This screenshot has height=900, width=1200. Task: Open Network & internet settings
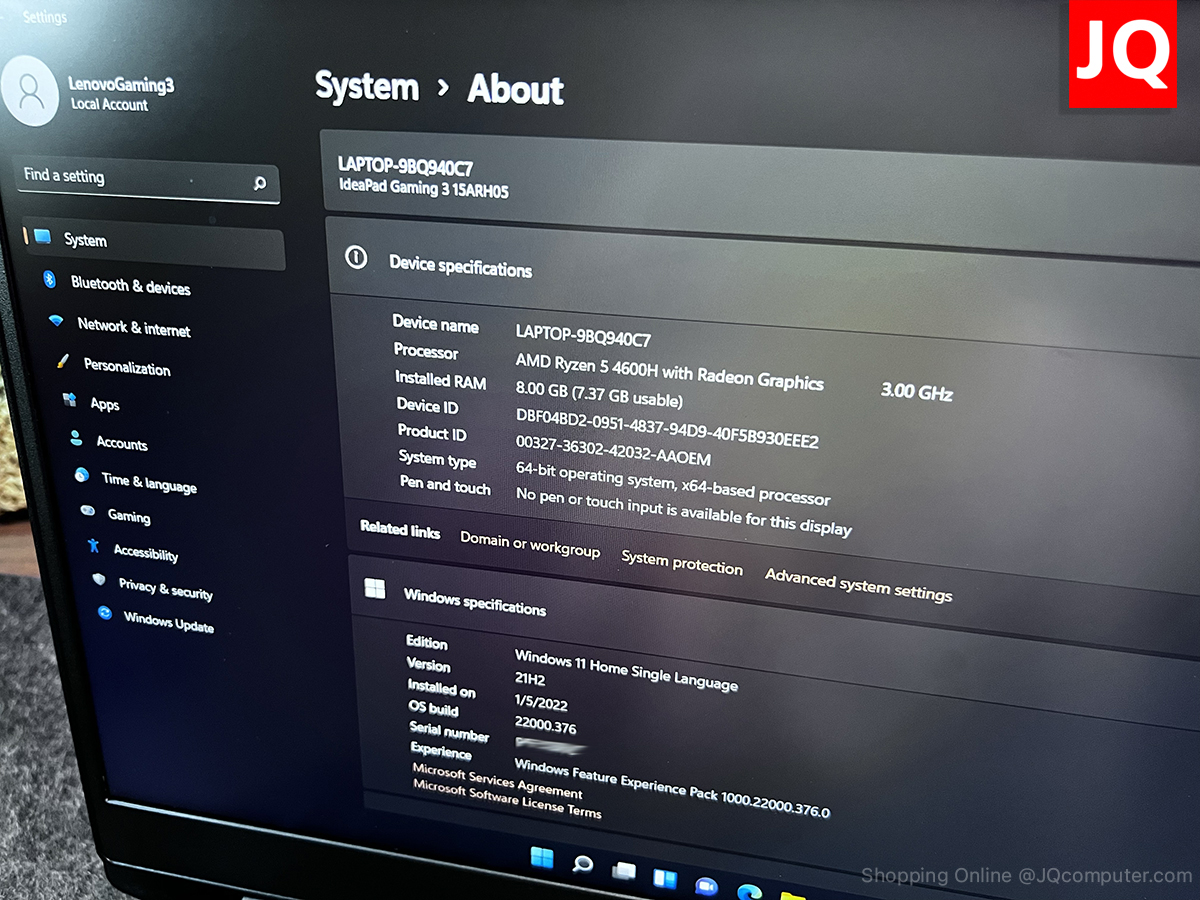[134, 328]
